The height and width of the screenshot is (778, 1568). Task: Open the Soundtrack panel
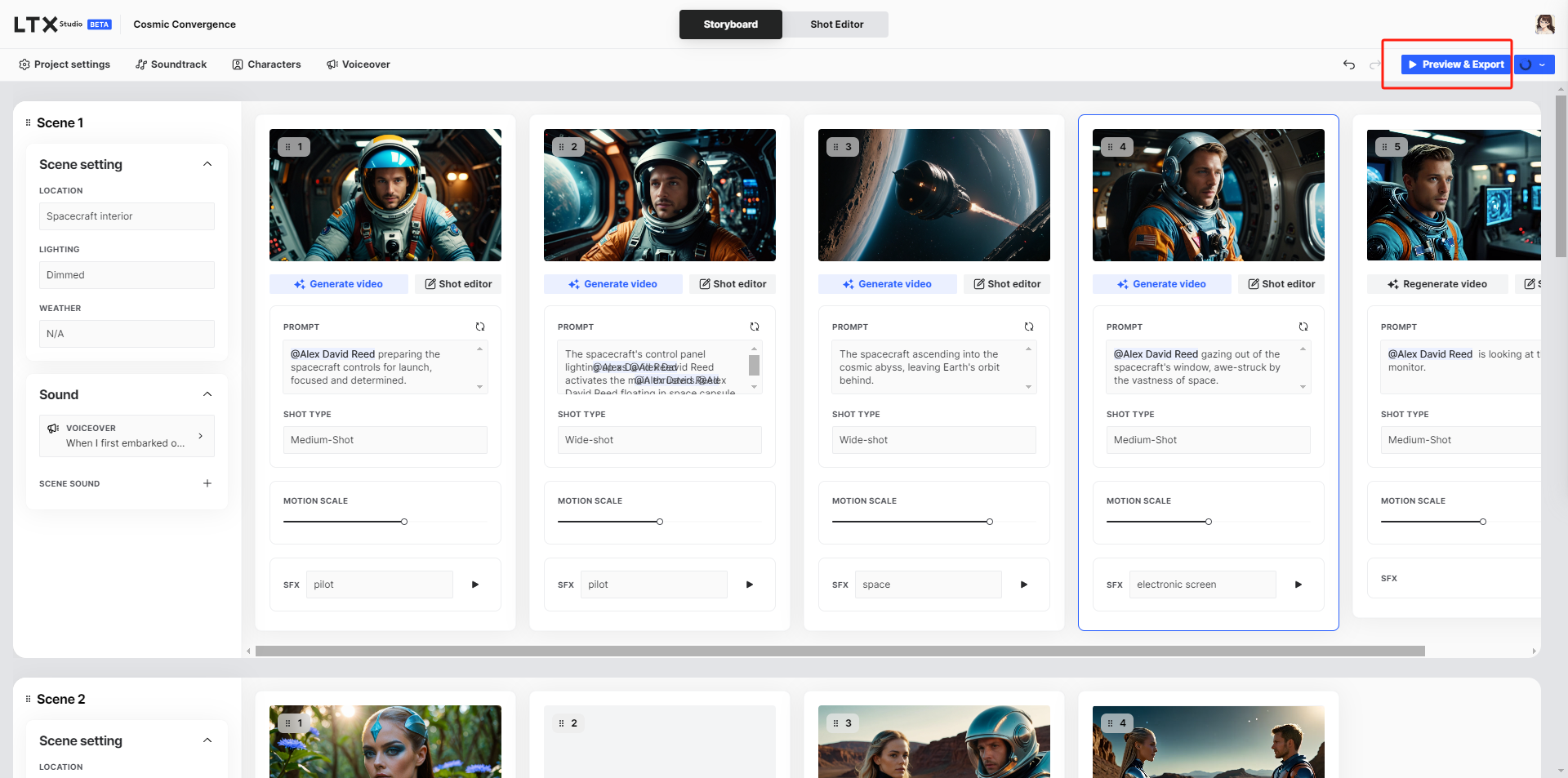(171, 64)
